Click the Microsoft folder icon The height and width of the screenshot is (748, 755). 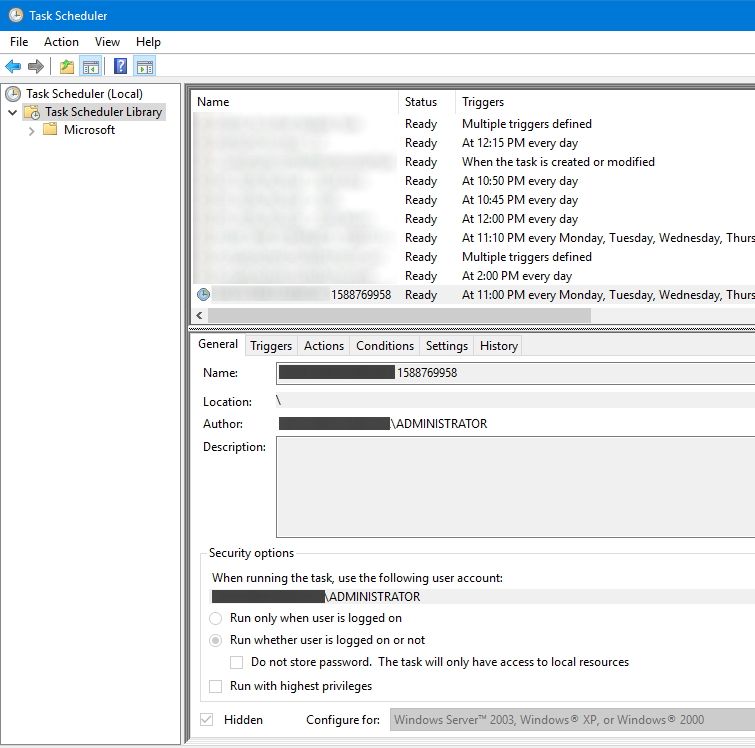click(x=50, y=129)
